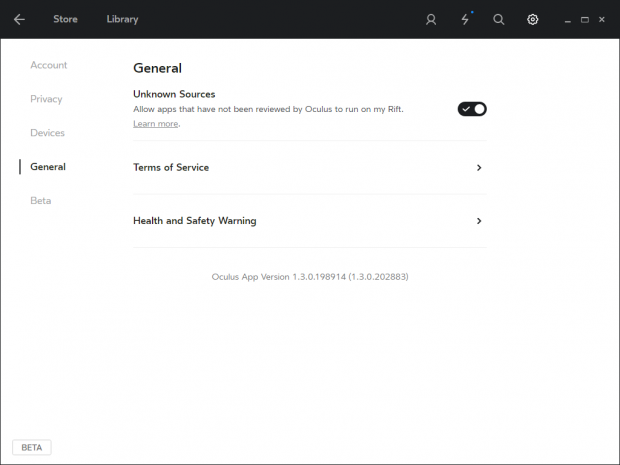620x465 pixels.
Task: Close the Oculus app window
Action: pyautogui.click(x=602, y=19)
